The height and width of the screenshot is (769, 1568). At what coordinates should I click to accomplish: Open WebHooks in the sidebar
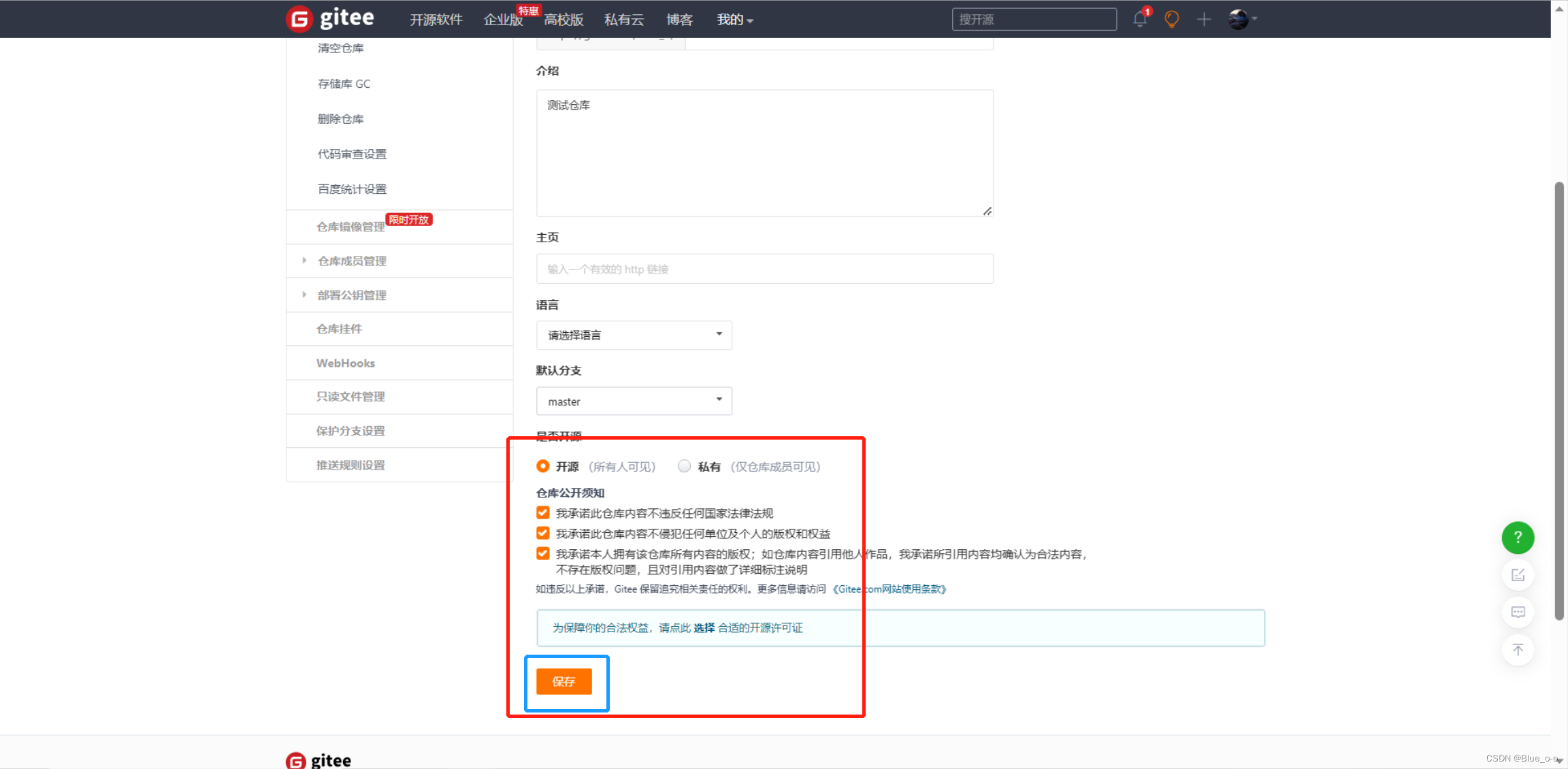pyautogui.click(x=346, y=363)
